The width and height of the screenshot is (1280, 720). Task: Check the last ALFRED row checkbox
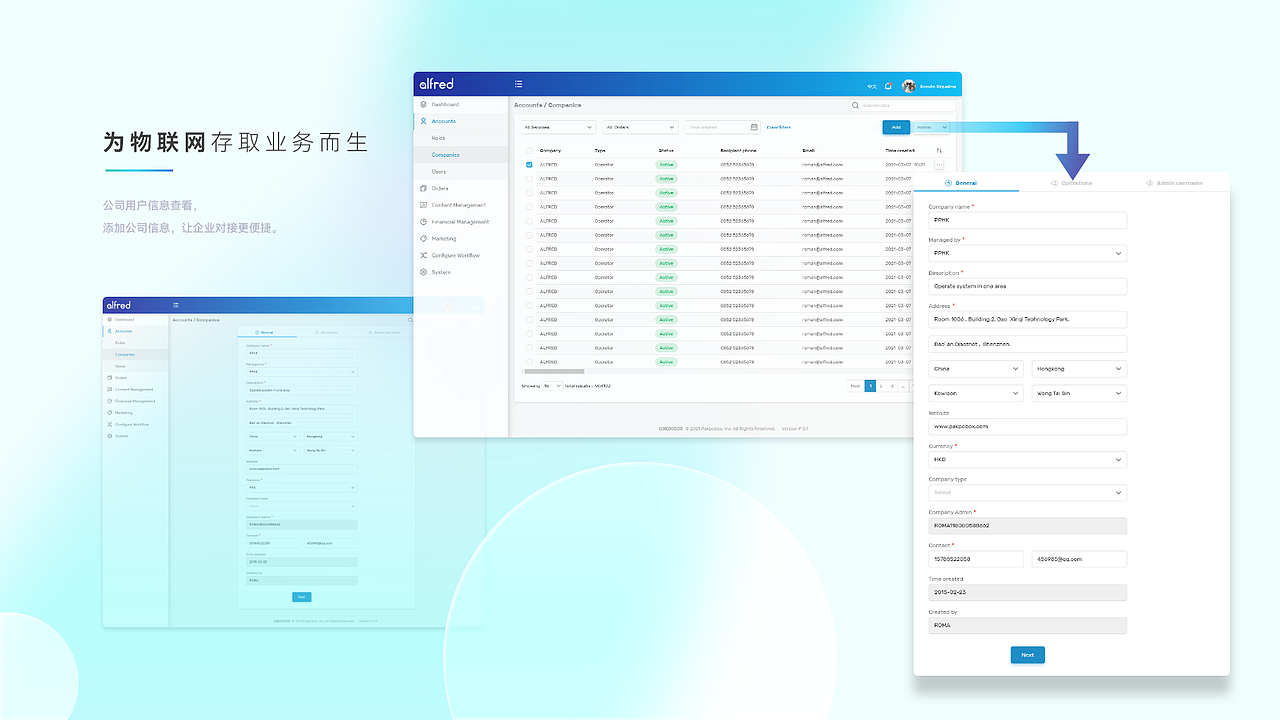529,362
